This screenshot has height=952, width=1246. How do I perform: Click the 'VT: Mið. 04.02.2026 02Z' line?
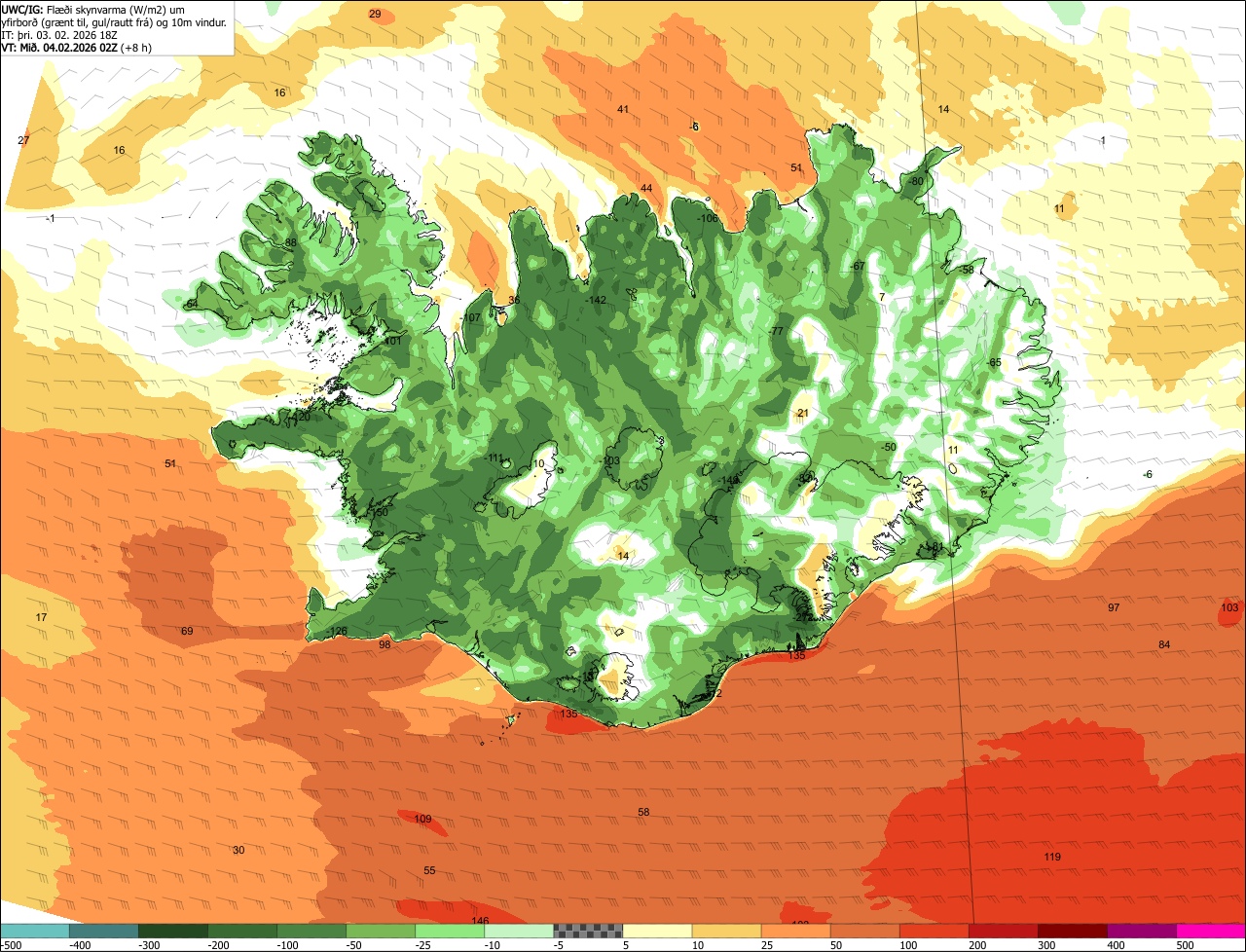tap(59, 48)
